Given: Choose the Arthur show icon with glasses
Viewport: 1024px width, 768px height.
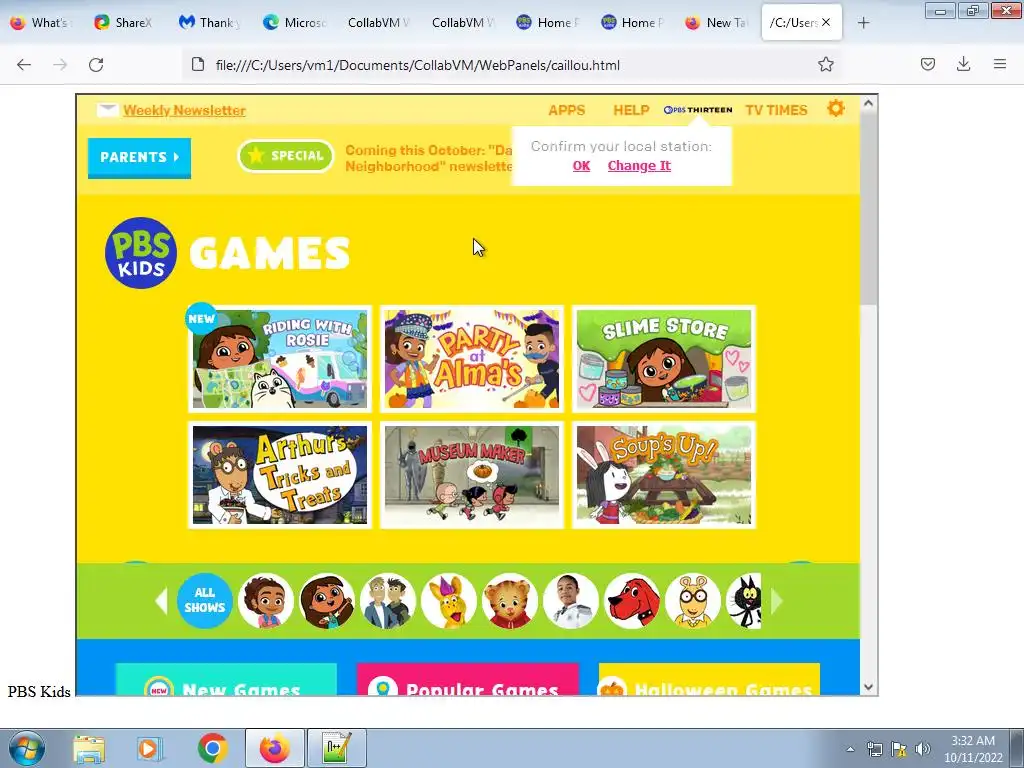Looking at the screenshot, I should (x=693, y=601).
